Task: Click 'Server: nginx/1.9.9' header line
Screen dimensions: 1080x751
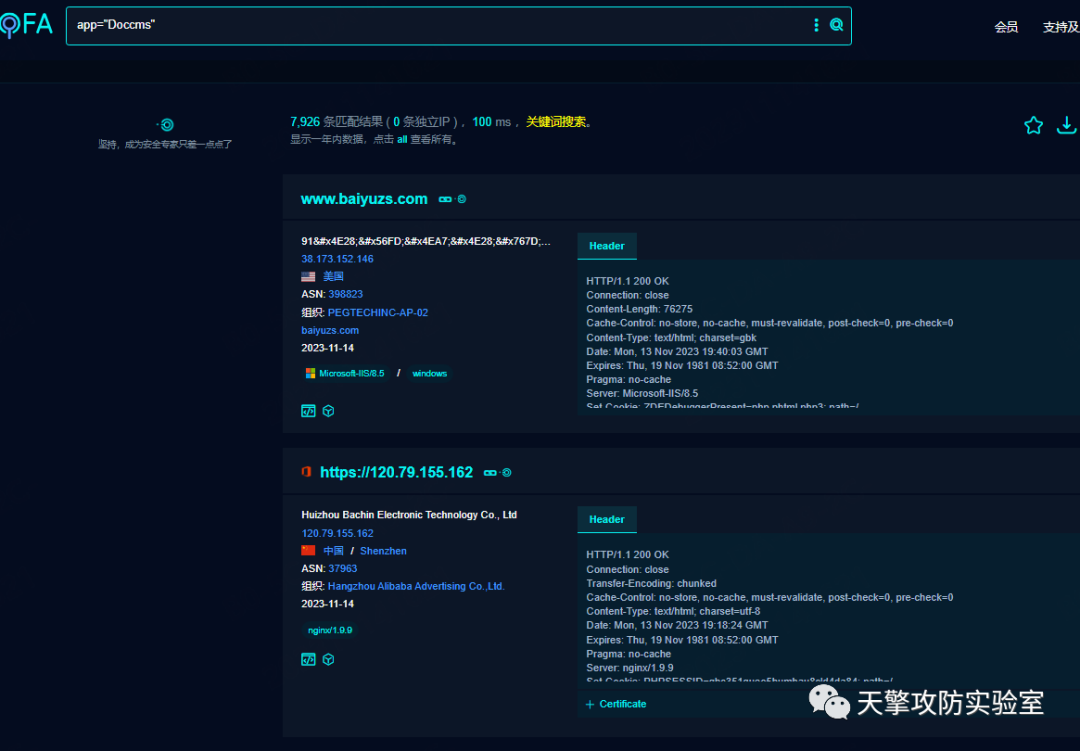Action: pos(630,668)
